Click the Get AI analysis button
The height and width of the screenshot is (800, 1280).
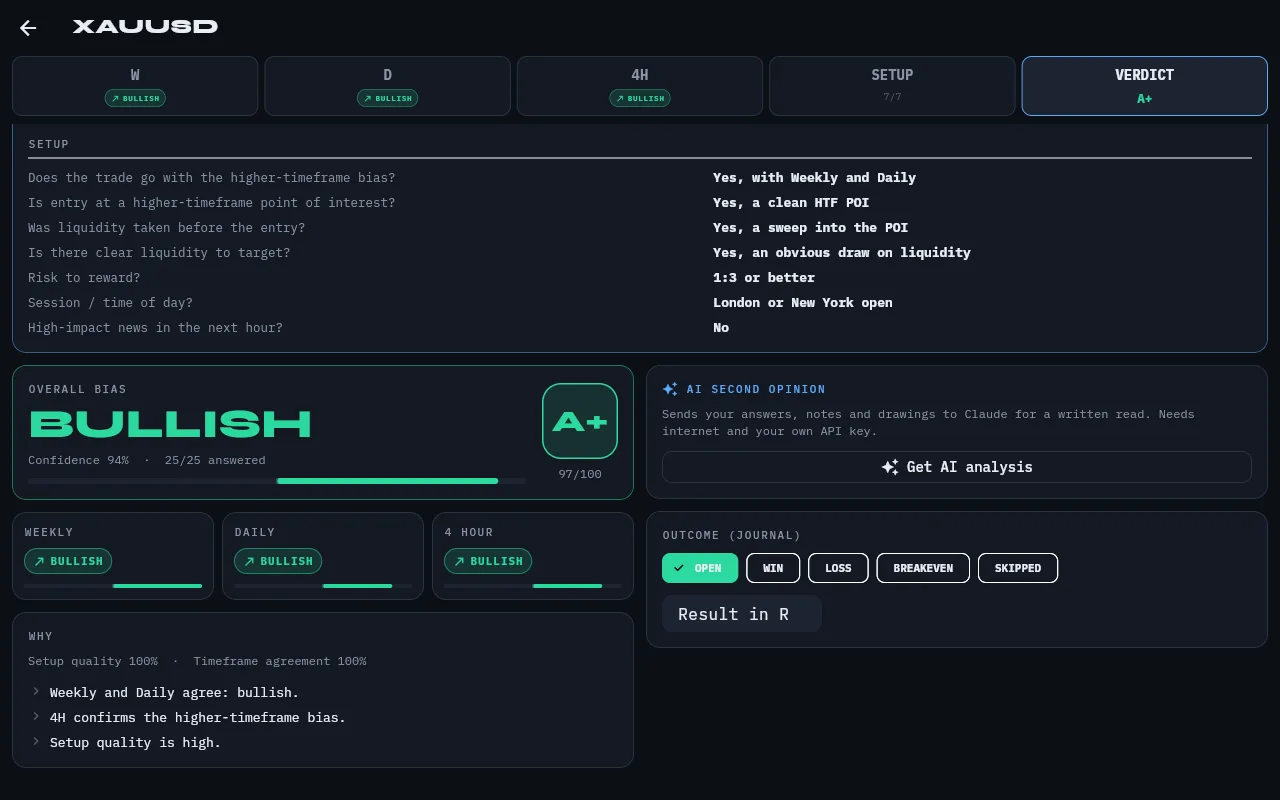pyautogui.click(x=957, y=467)
